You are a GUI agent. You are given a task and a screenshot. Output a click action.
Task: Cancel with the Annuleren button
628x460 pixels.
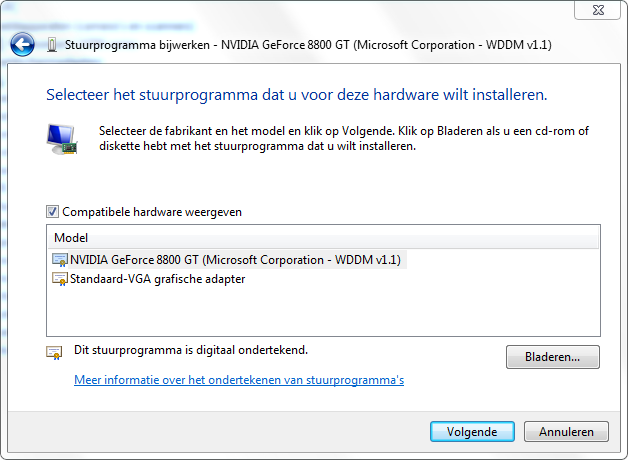click(x=566, y=432)
